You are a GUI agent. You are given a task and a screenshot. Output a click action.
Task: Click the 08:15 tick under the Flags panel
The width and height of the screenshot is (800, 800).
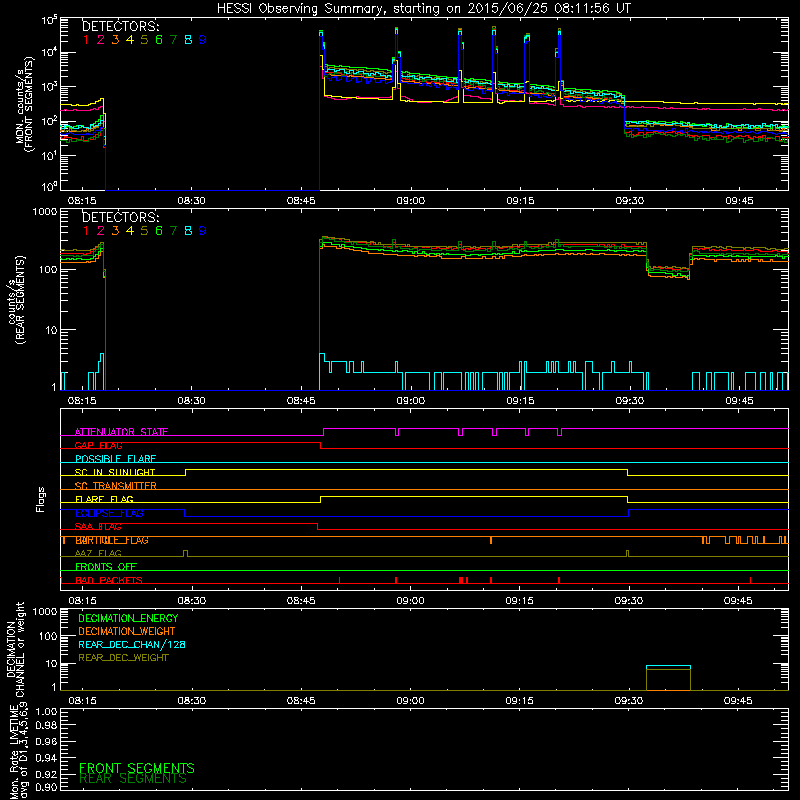(82, 601)
